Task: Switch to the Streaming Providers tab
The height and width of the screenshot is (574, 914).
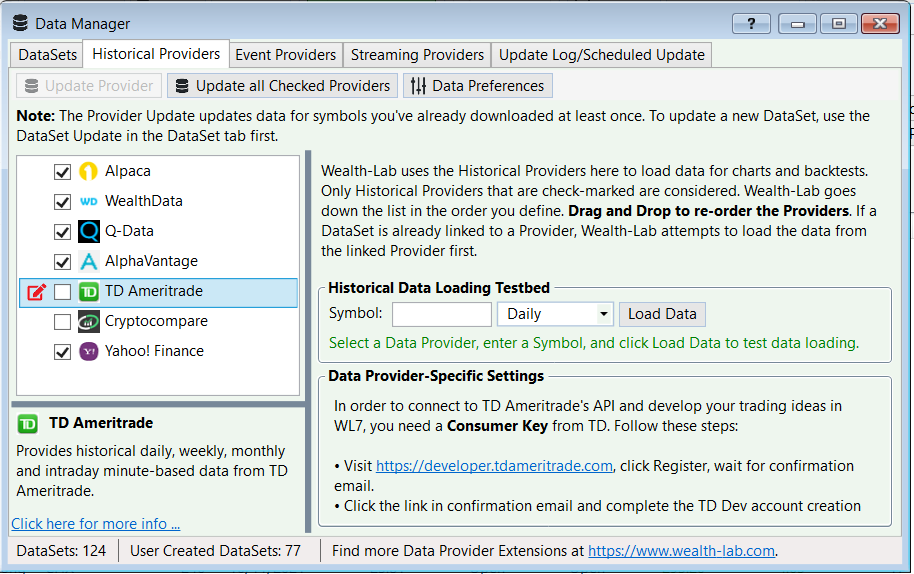Action: pos(417,55)
